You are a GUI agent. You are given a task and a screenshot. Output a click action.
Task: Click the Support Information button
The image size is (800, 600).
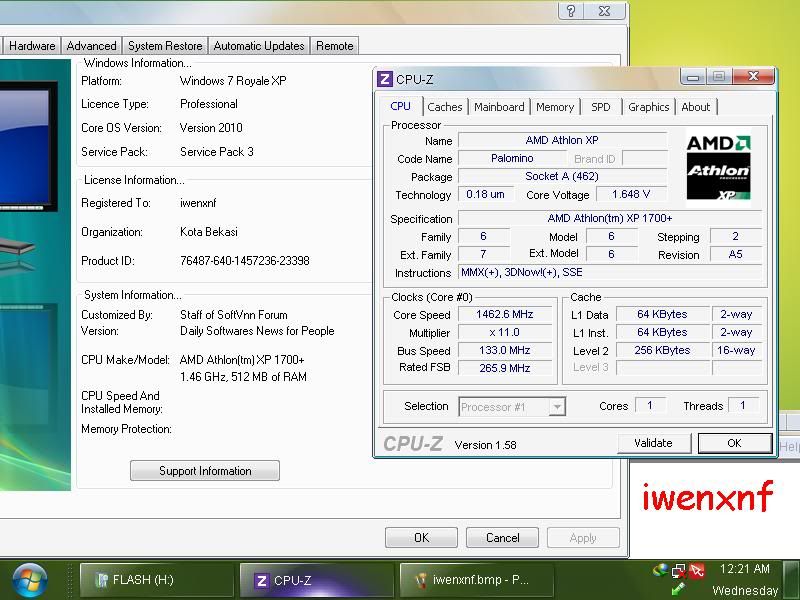(x=205, y=470)
